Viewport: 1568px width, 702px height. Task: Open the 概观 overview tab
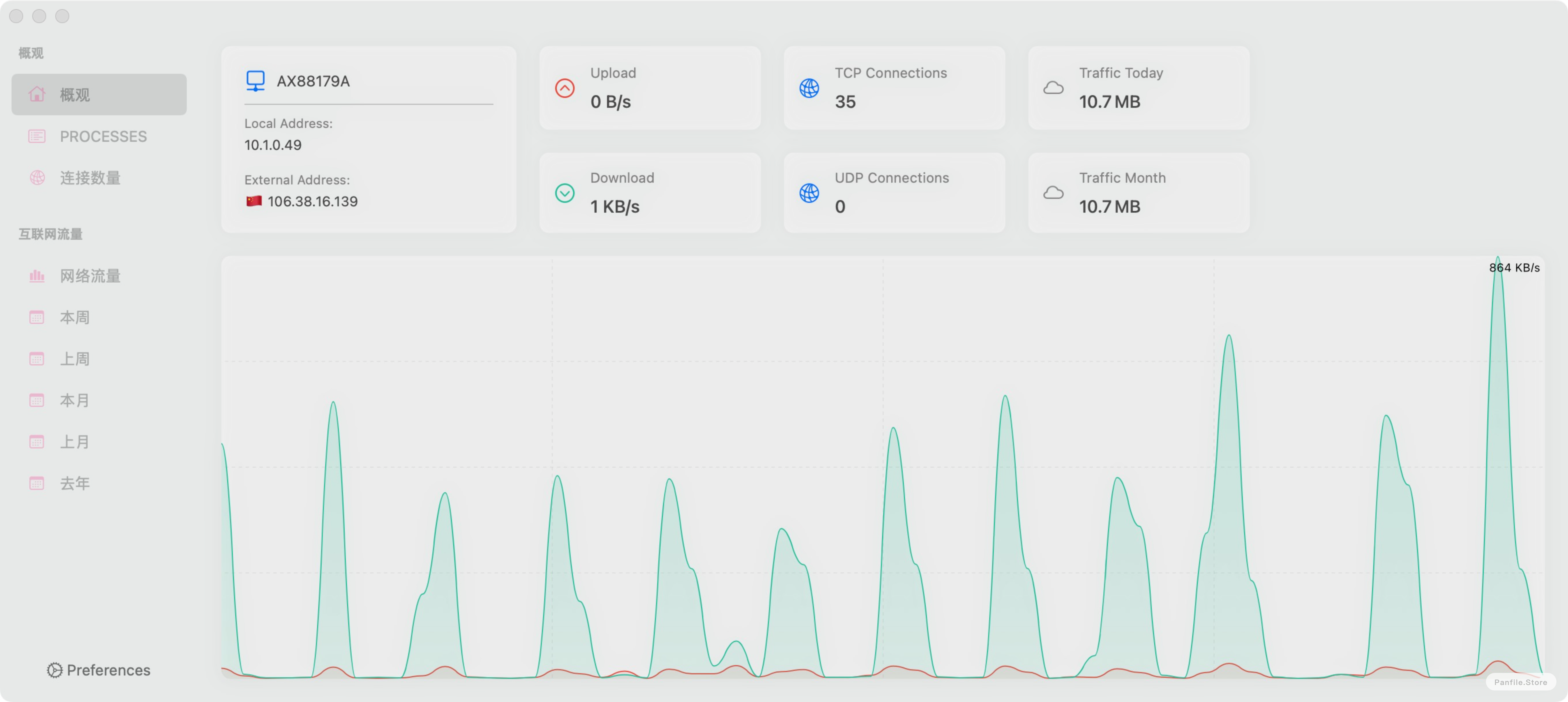(x=99, y=94)
